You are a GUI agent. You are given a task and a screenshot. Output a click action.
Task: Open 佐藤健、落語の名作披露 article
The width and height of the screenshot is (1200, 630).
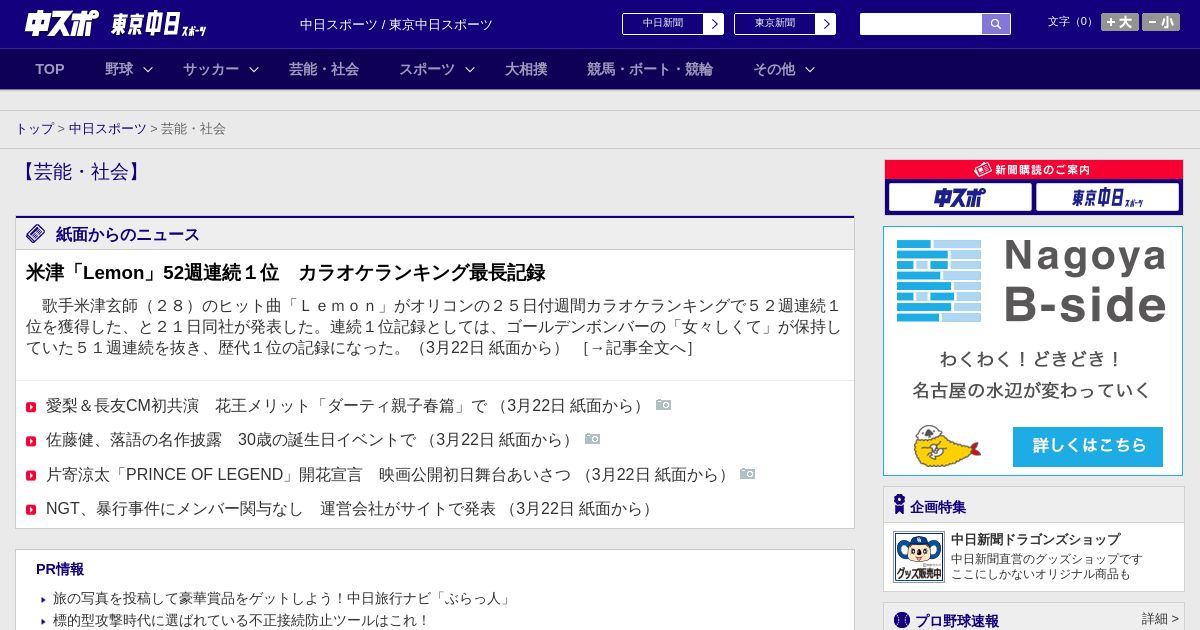(312, 440)
